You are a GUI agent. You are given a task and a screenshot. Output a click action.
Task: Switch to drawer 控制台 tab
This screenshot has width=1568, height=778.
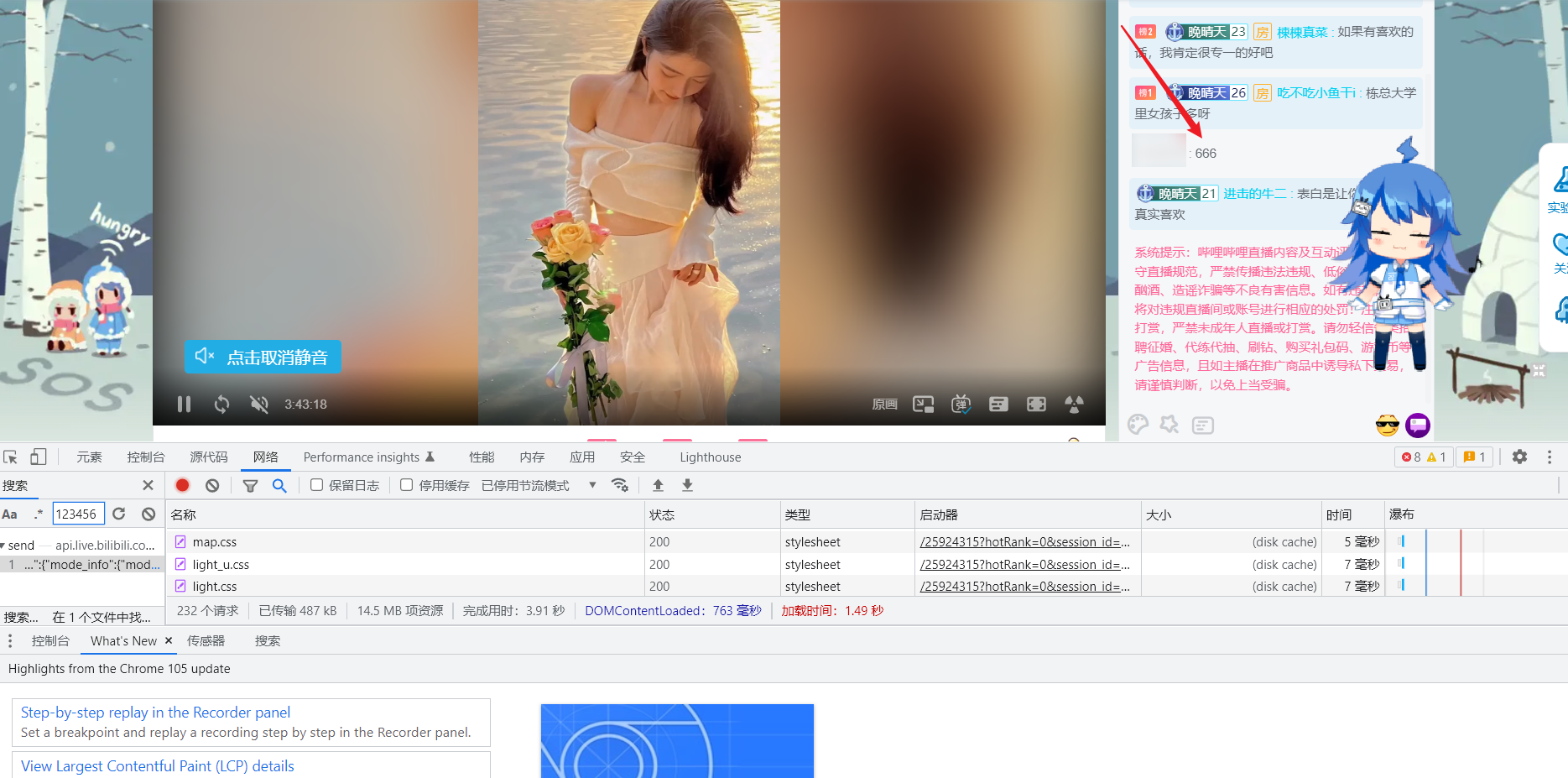pyautogui.click(x=50, y=641)
